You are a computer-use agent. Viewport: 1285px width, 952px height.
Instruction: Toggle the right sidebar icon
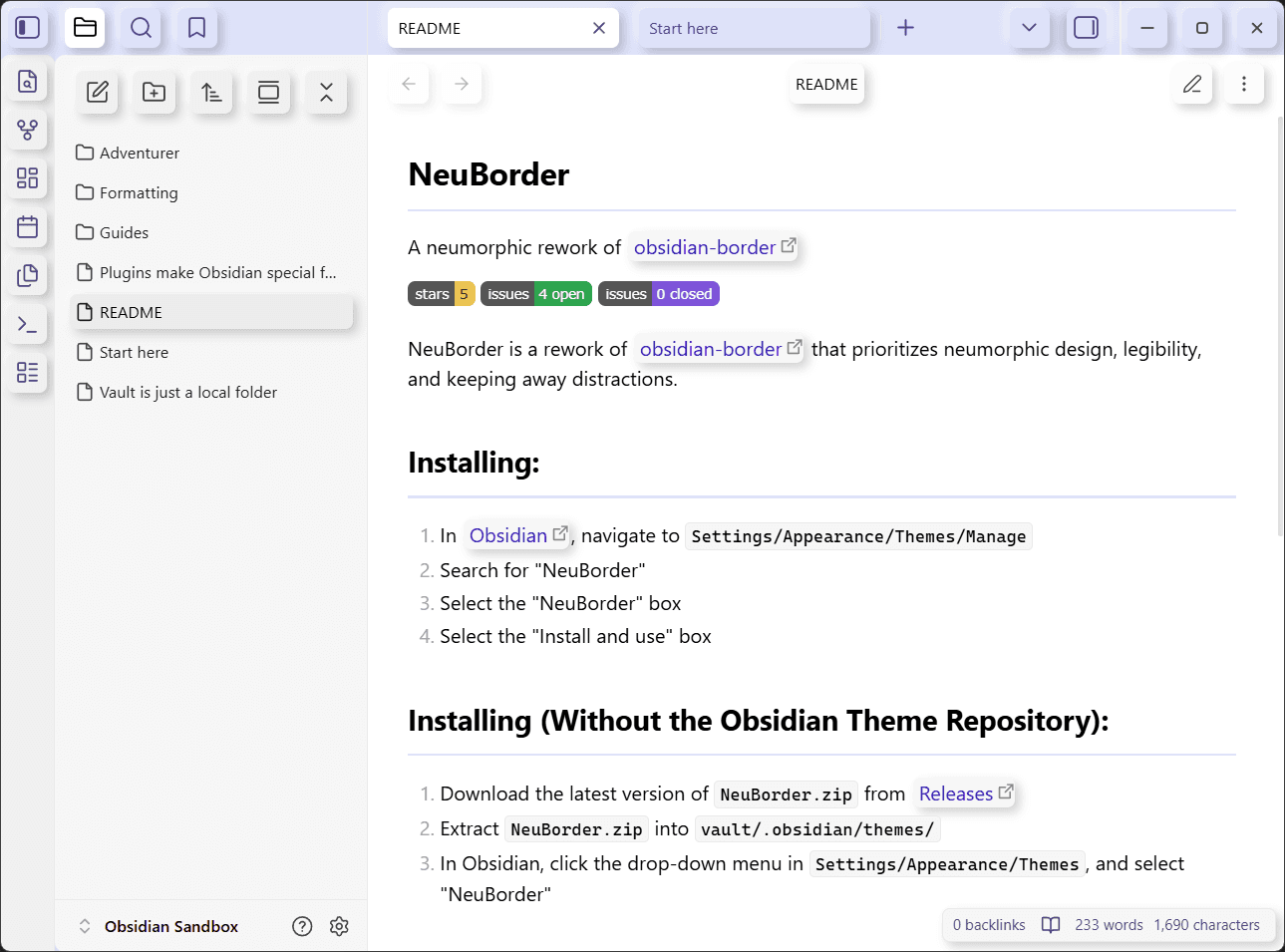pos(1087,28)
